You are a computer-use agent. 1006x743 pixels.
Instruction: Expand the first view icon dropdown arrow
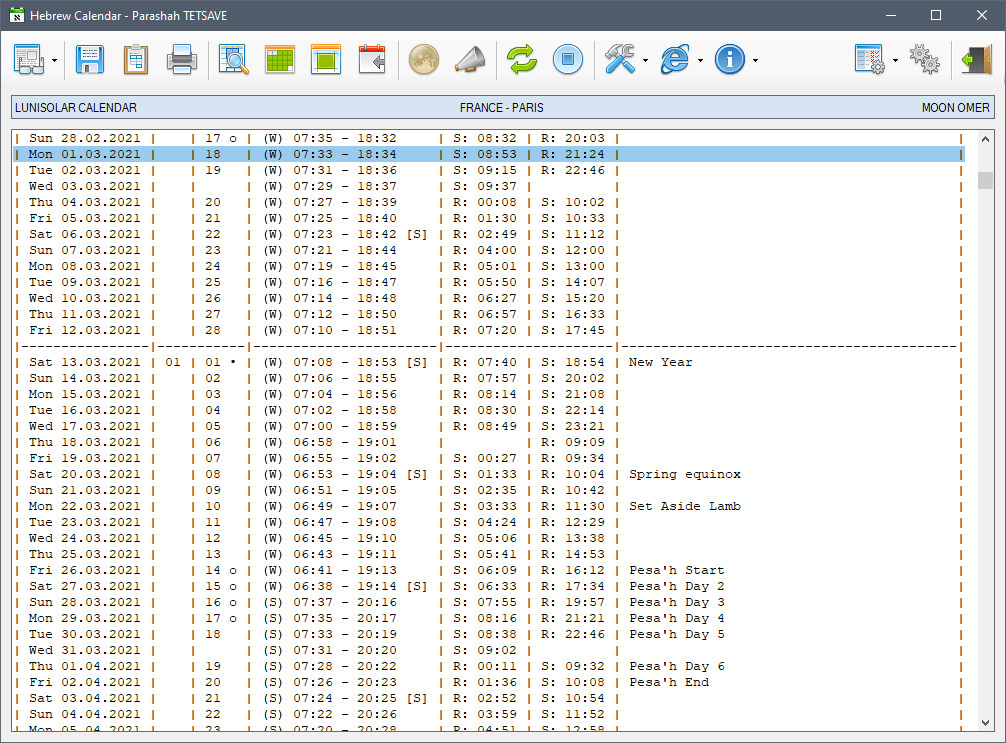click(54, 61)
